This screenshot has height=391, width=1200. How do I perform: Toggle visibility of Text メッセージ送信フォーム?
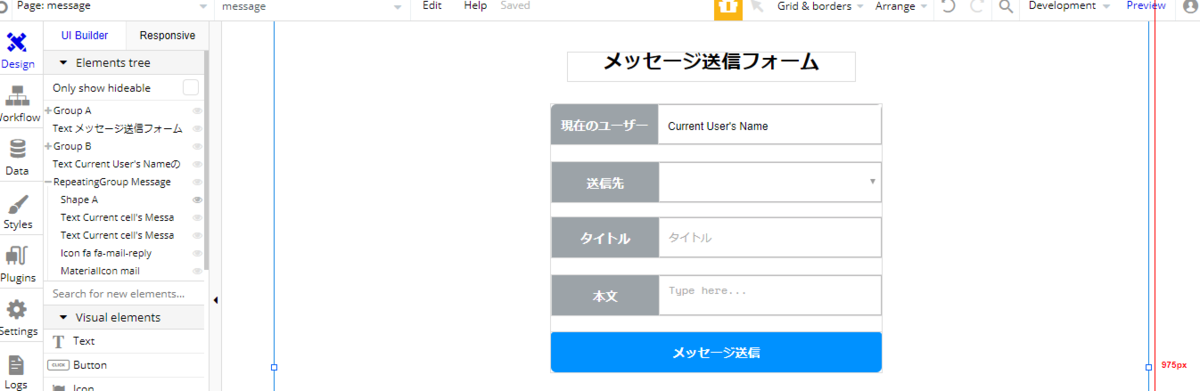pos(197,129)
